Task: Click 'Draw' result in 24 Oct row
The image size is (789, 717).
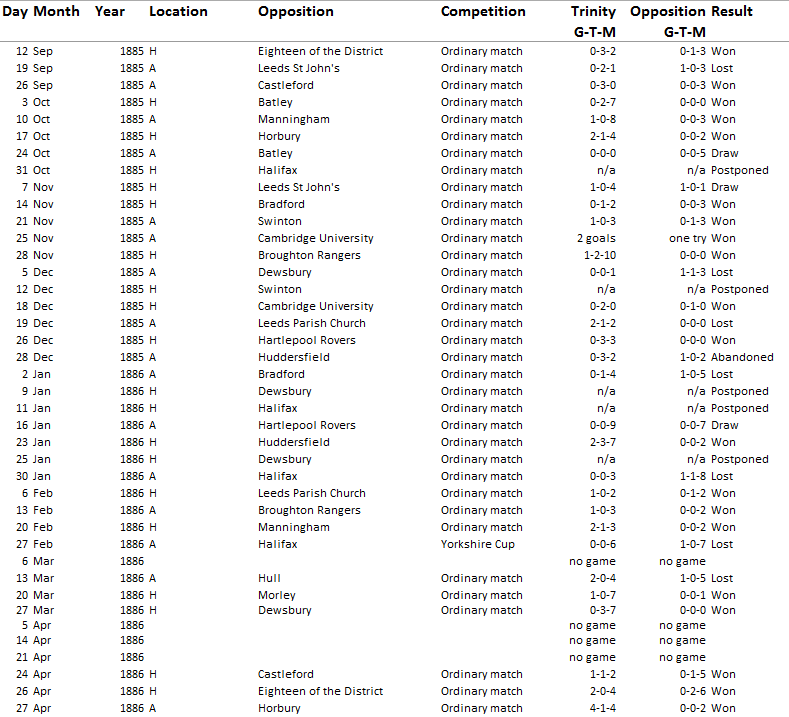Action: [x=725, y=153]
